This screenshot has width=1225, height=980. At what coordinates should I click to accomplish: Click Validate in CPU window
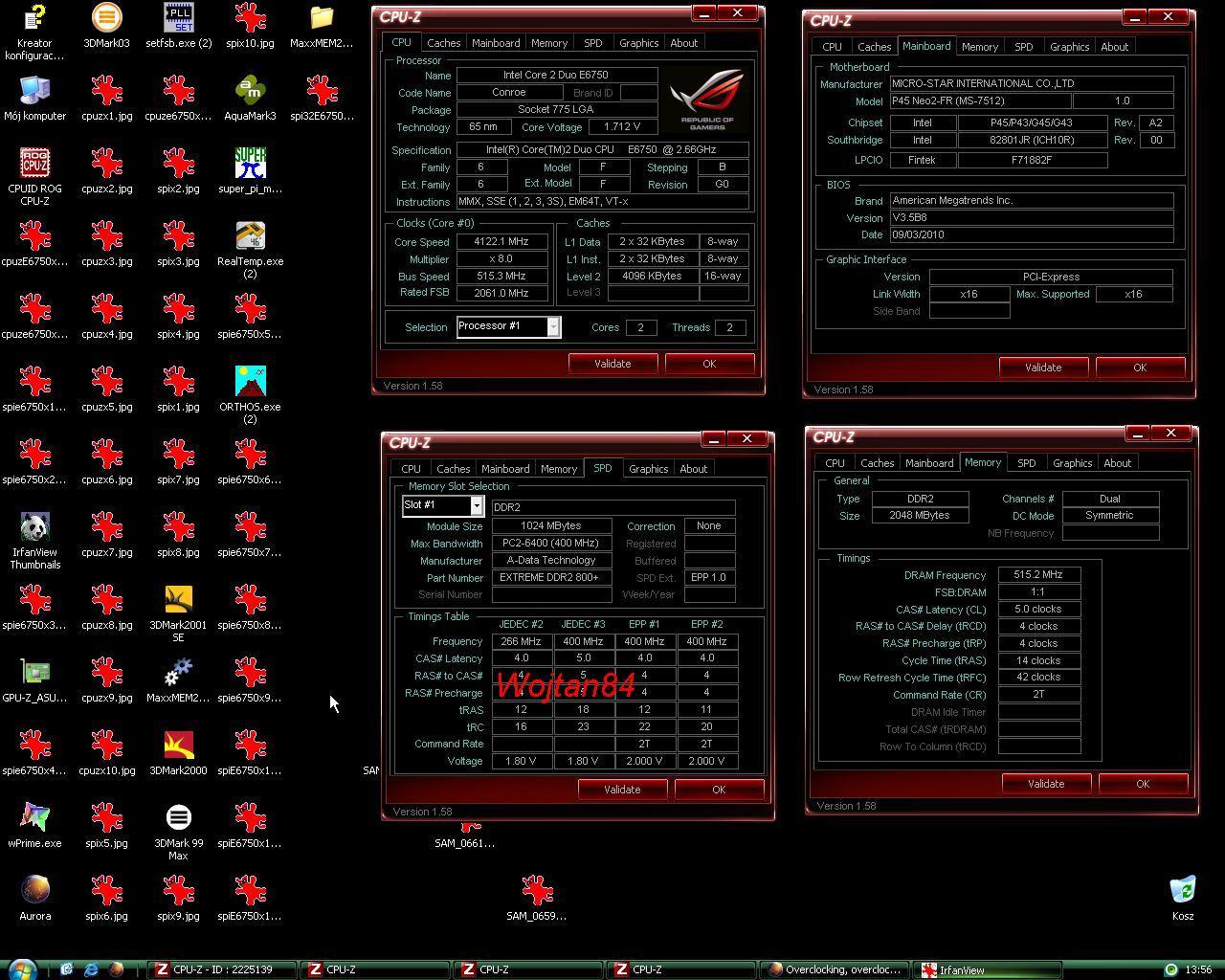click(x=612, y=364)
